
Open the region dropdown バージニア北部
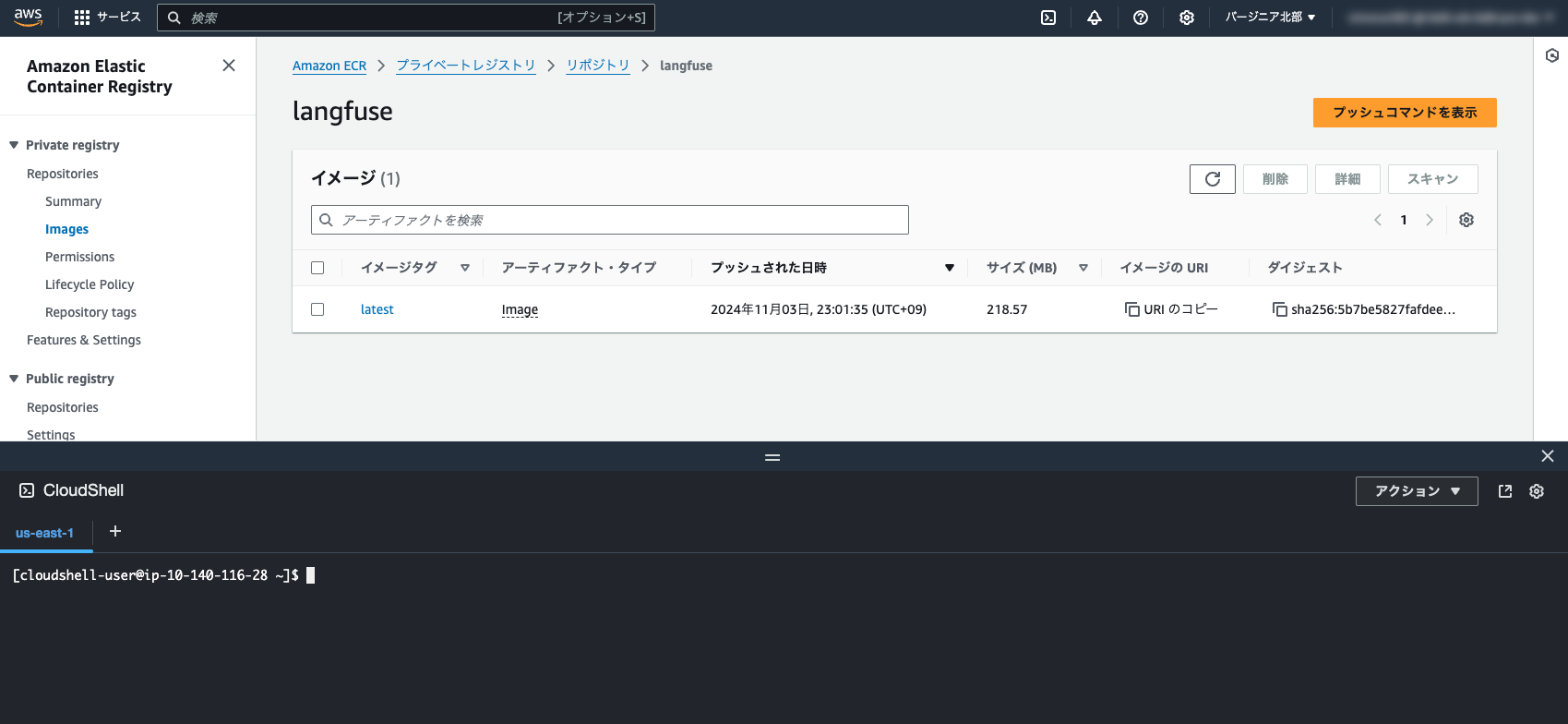[x=1270, y=18]
